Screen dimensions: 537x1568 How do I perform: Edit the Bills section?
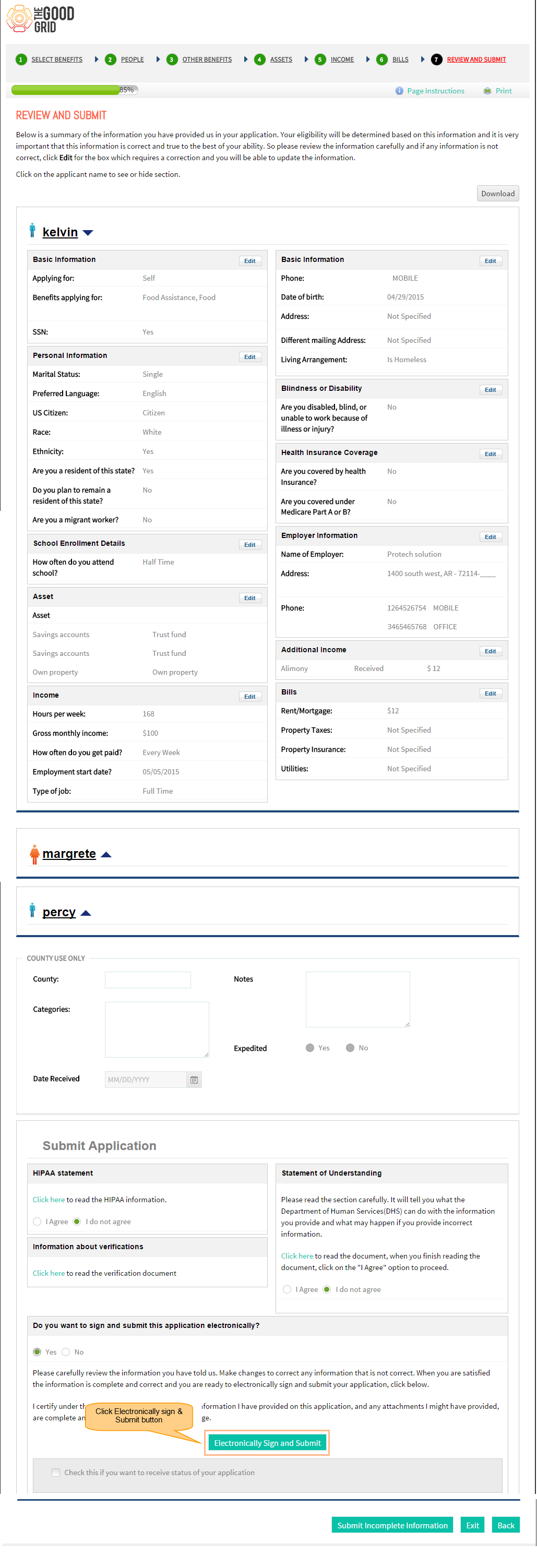pos(491,693)
